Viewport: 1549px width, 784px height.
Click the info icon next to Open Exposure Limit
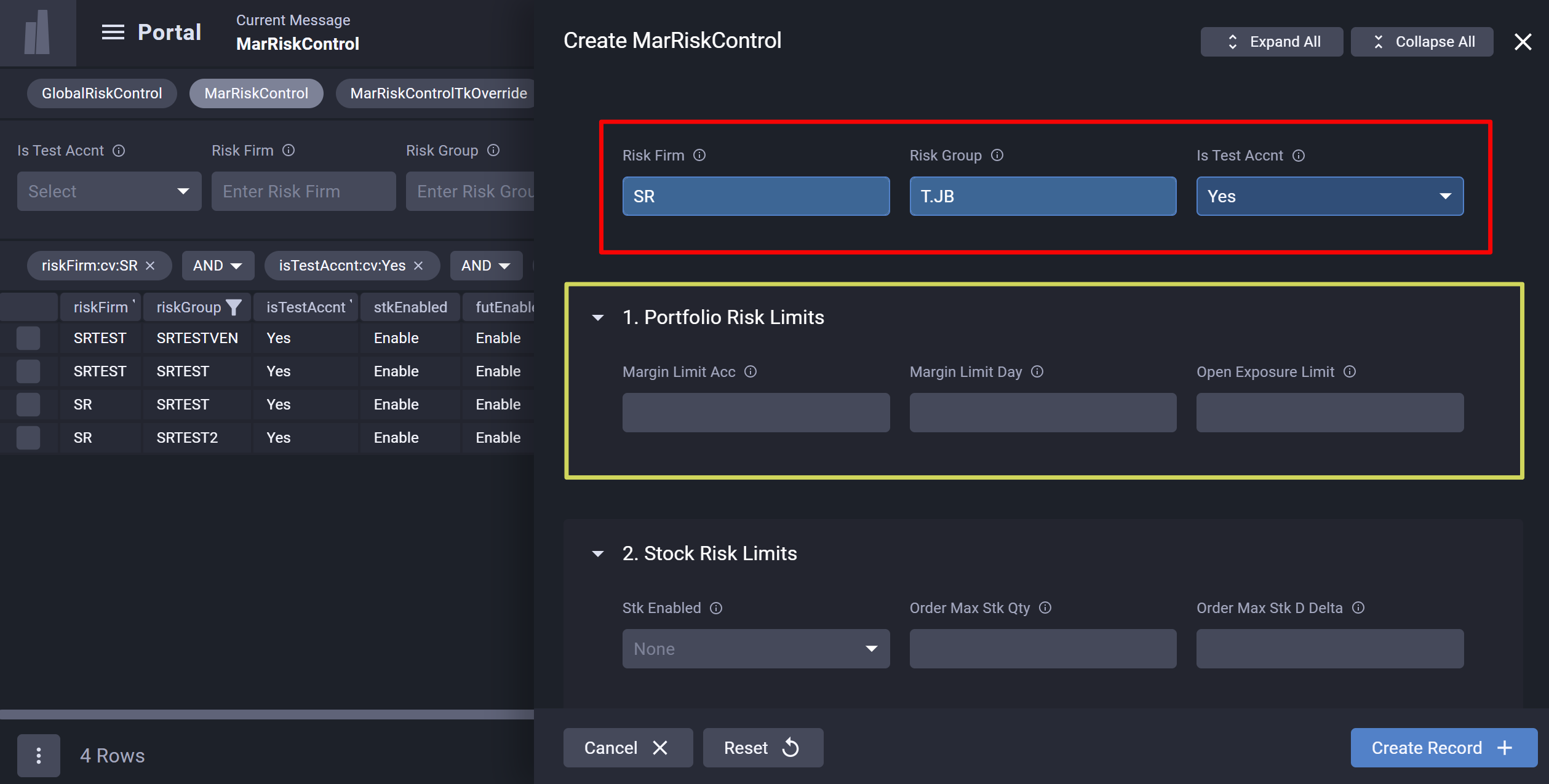click(1350, 372)
